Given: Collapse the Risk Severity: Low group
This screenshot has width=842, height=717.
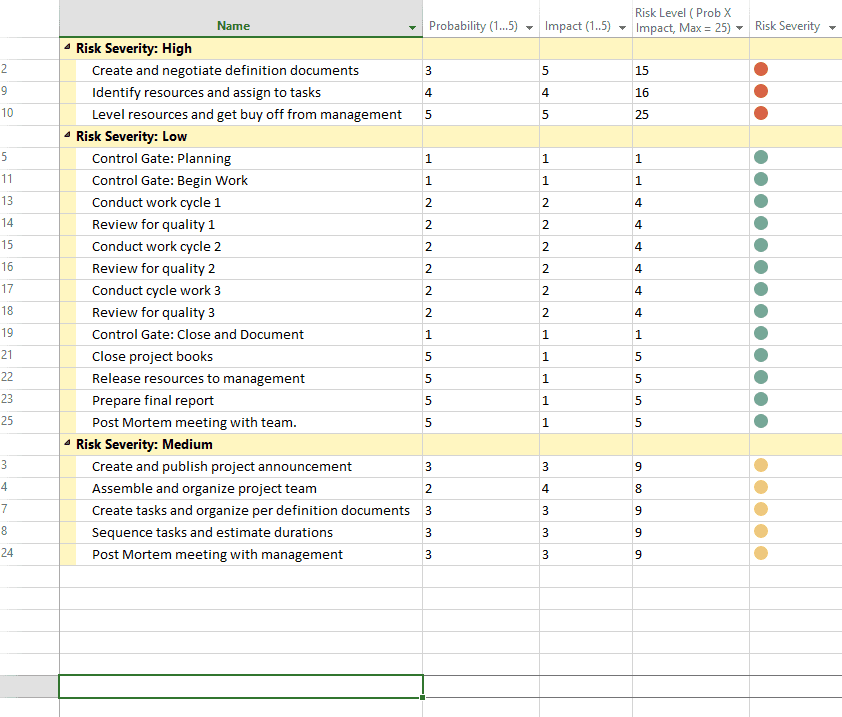Looking at the screenshot, I should tap(67, 135).
